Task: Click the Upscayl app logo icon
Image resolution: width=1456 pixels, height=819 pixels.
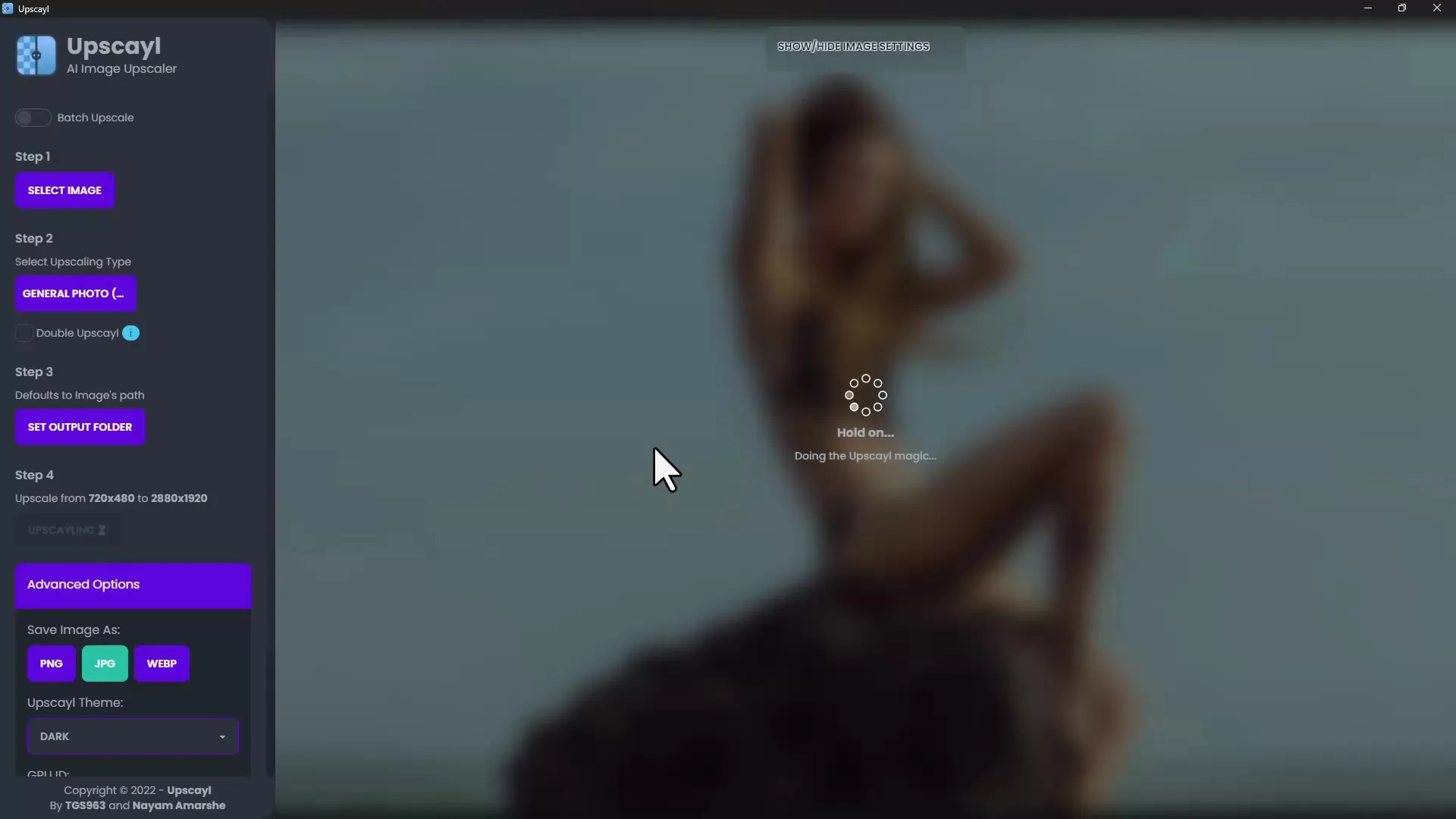Action: [35, 54]
